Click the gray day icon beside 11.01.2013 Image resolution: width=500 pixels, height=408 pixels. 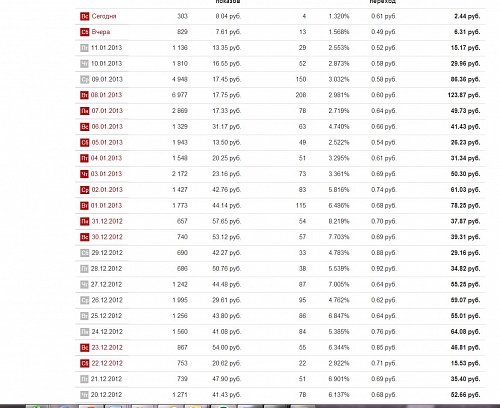click(x=84, y=48)
